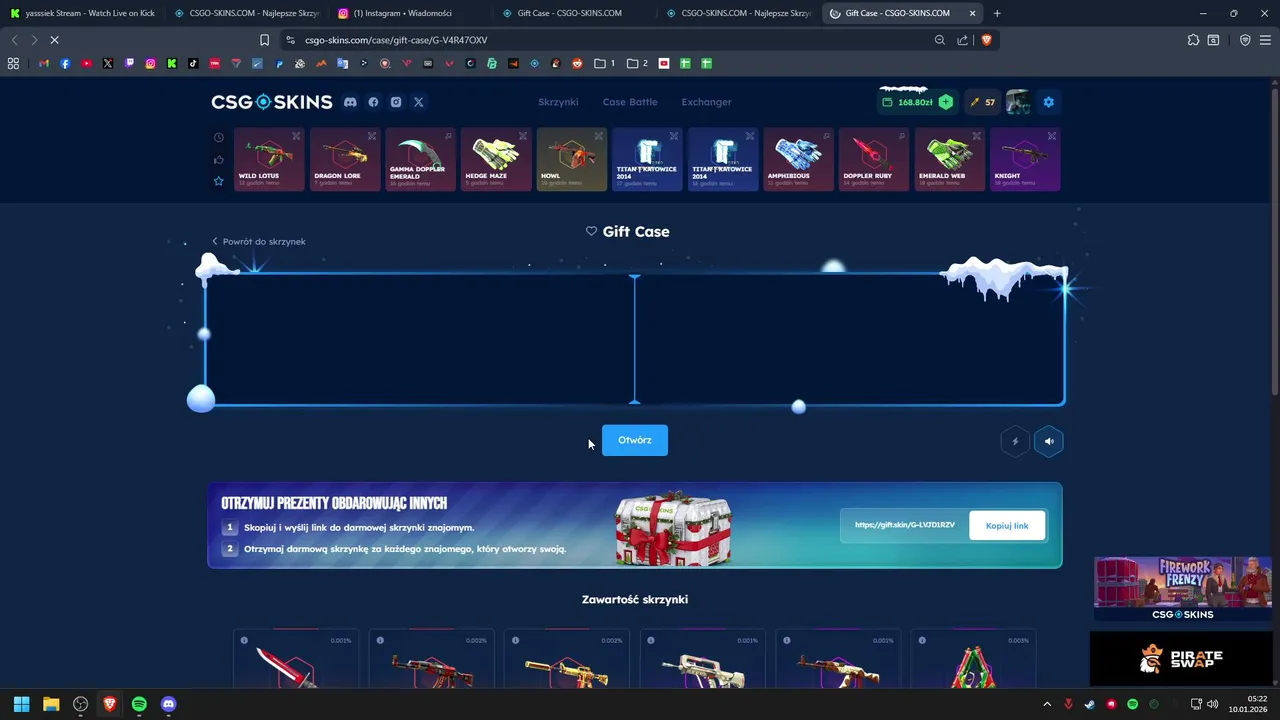
Task: Open the Gamma Doppler Emerald drop card
Action: (x=420, y=159)
